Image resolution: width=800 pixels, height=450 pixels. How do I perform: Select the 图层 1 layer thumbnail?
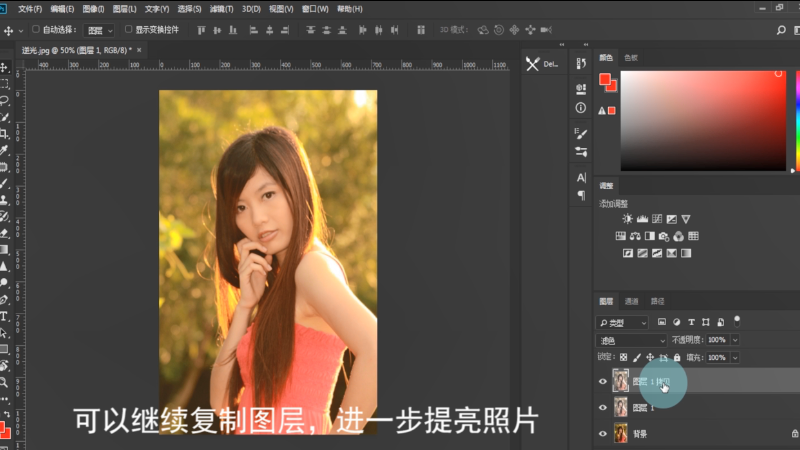tap(620, 407)
